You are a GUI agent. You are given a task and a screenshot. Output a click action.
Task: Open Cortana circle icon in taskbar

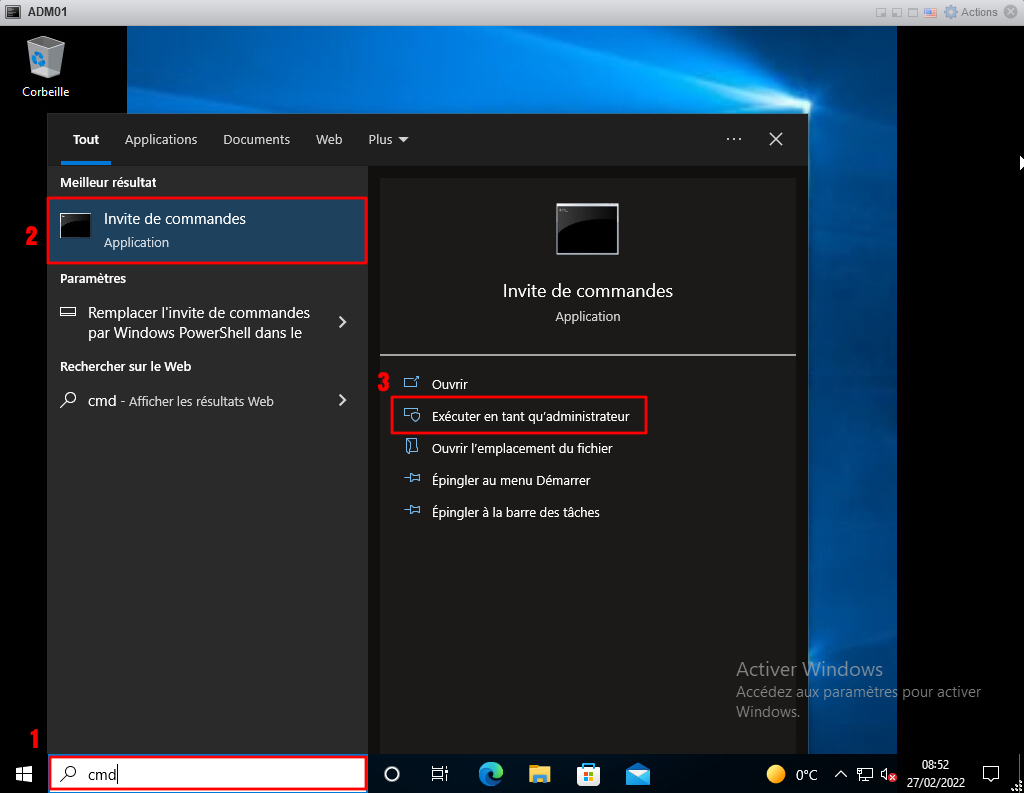tap(392, 773)
